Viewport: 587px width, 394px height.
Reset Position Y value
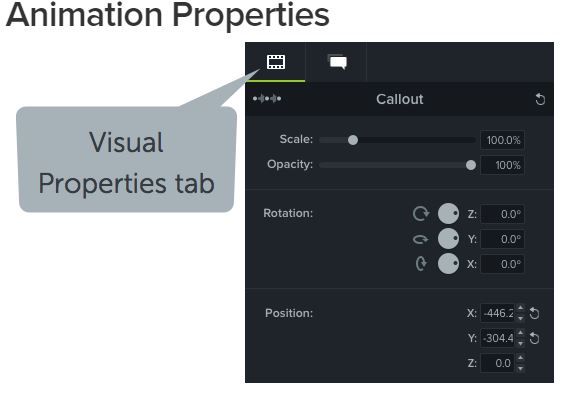pos(535,339)
